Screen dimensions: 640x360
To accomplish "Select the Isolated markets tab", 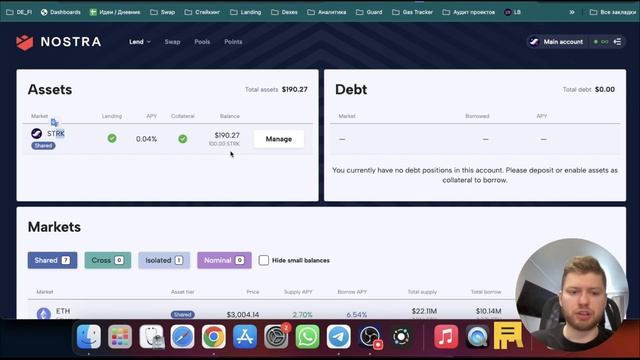I will tap(164, 260).
